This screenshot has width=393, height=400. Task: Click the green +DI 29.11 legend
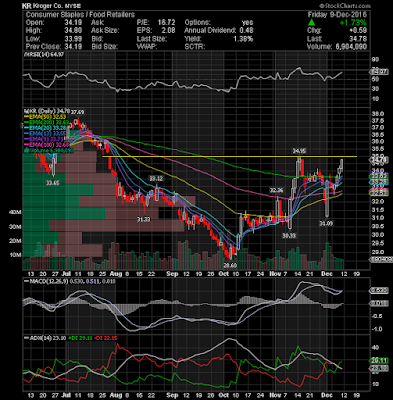click(x=79, y=337)
